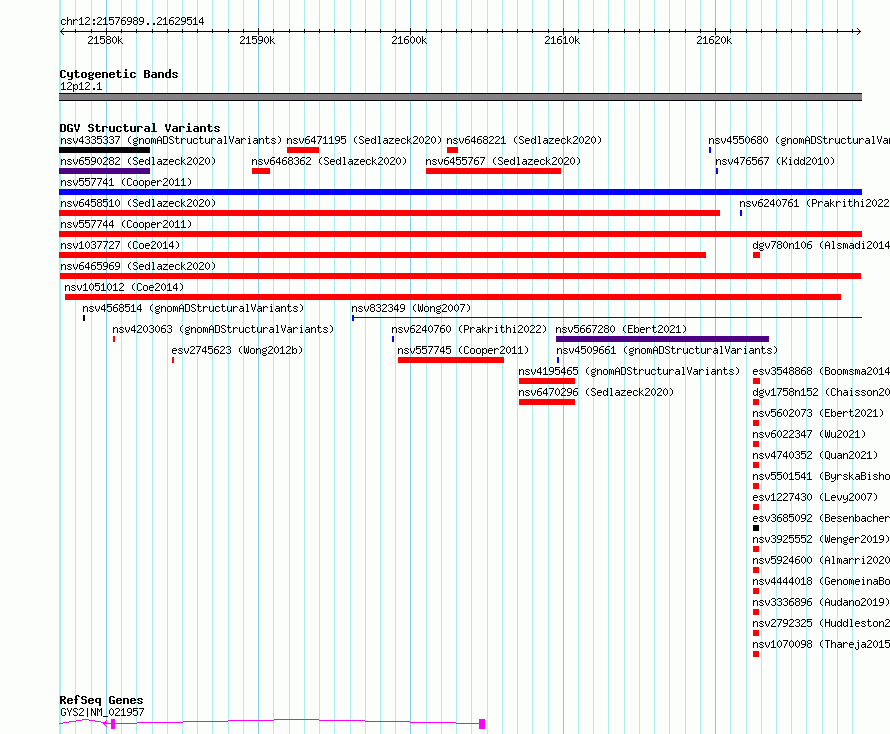Click the nsv1037727 Coe2014 red bar

pyautogui.click(x=383, y=255)
